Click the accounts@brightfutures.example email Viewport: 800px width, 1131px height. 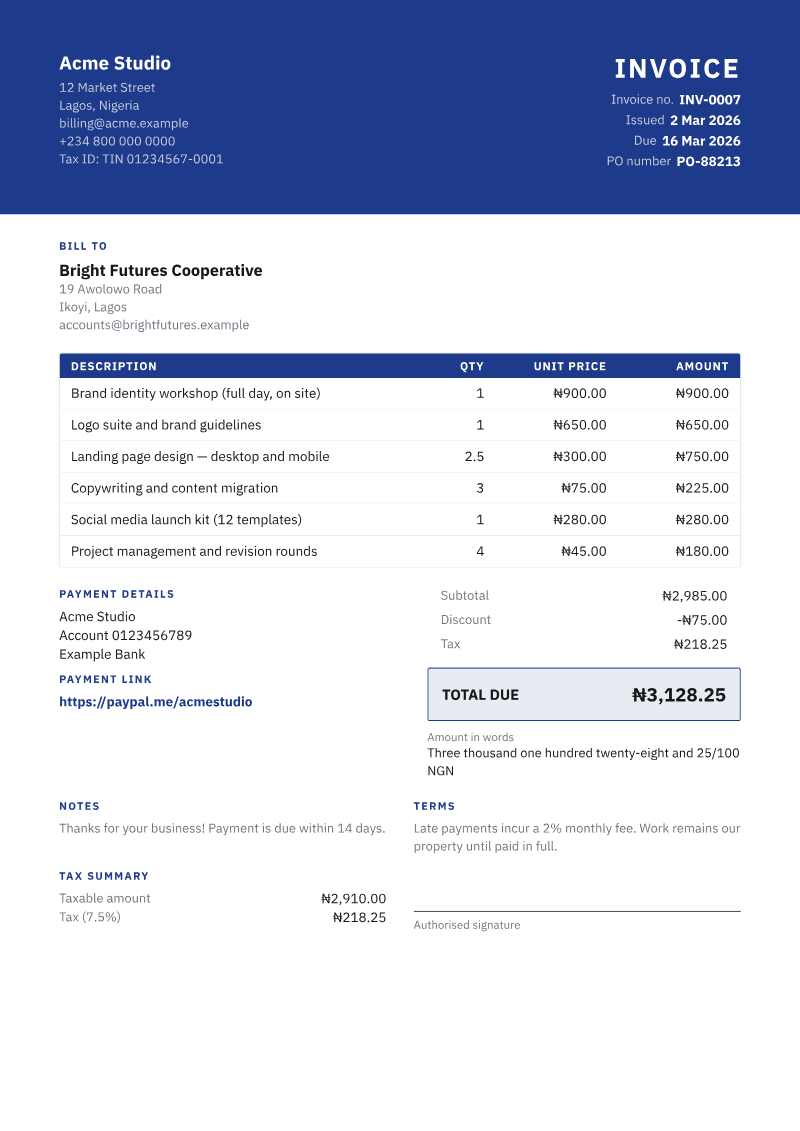tap(154, 325)
